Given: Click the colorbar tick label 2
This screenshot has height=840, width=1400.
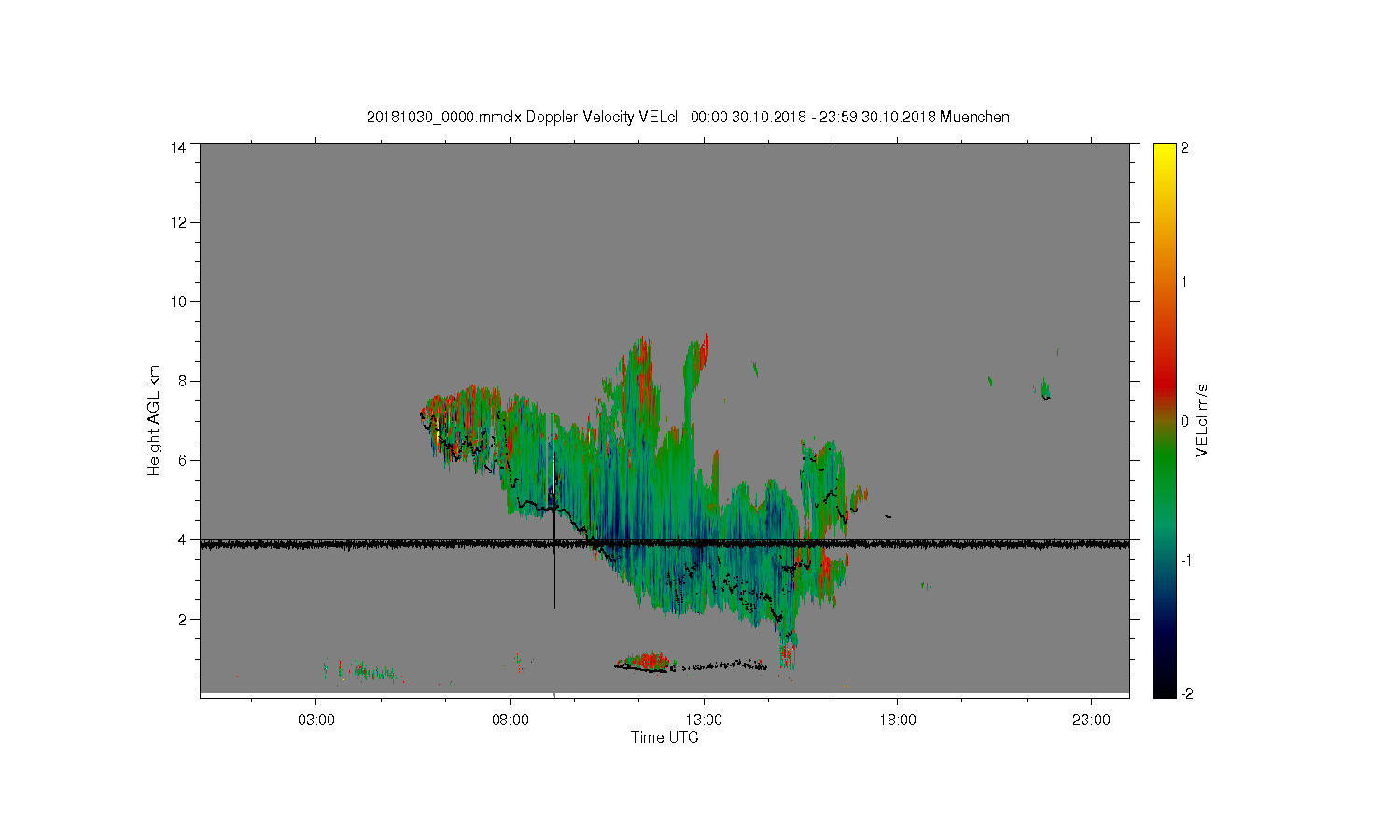Looking at the screenshot, I should pyautogui.click(x=1185, y=147).
